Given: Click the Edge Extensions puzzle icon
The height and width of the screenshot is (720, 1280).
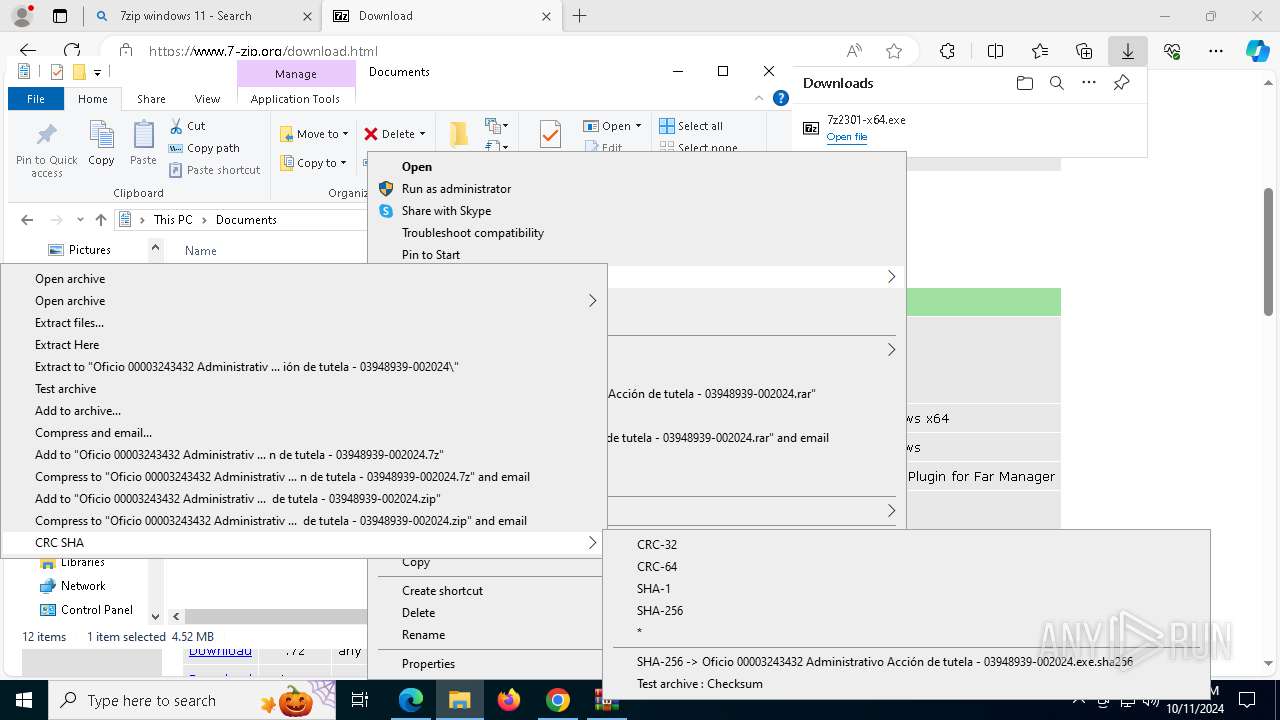Looking at the screenshot, I should 947,51.
